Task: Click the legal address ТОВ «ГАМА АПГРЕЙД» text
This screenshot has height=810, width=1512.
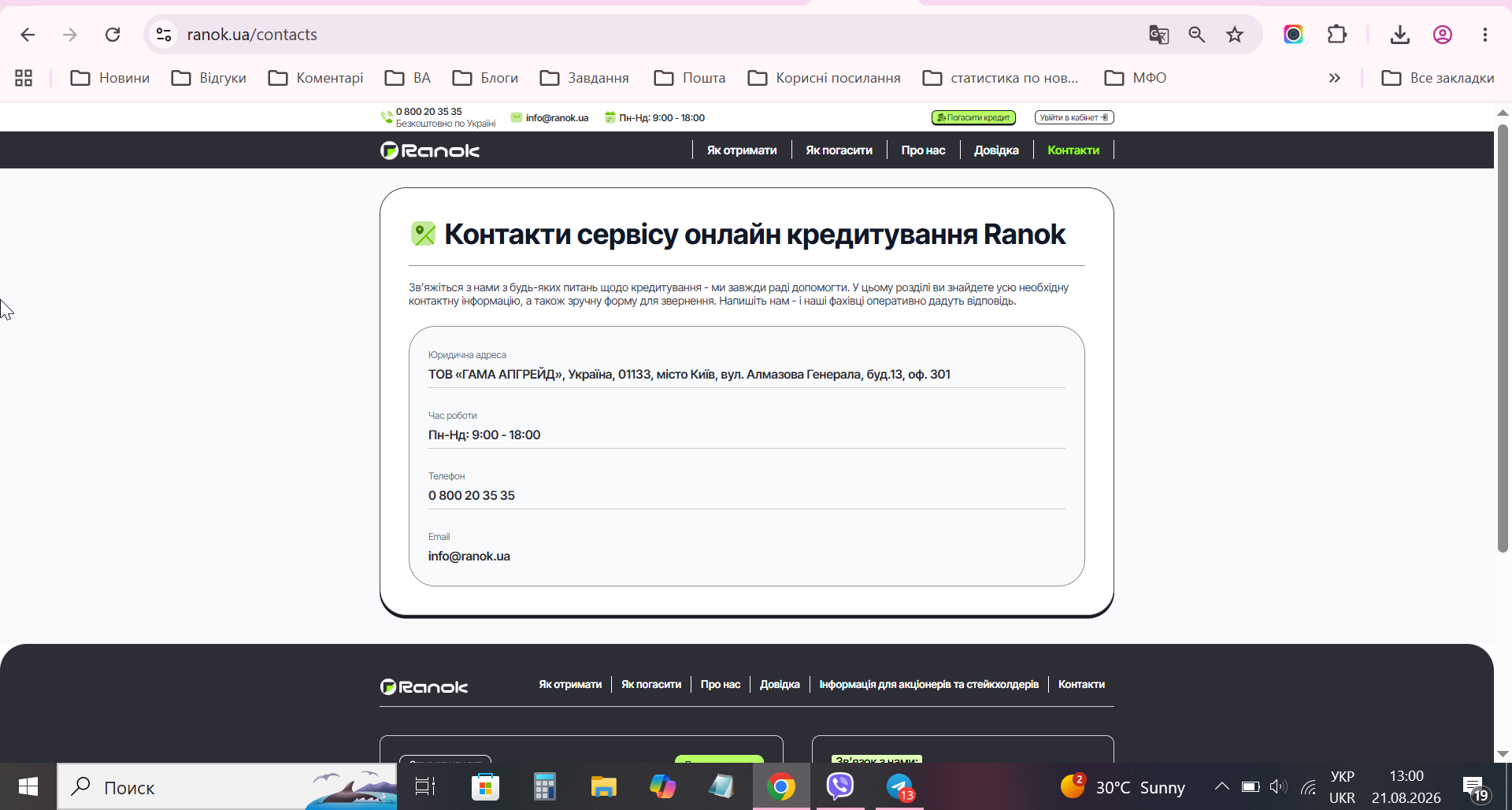Action: tap(689, 375)
